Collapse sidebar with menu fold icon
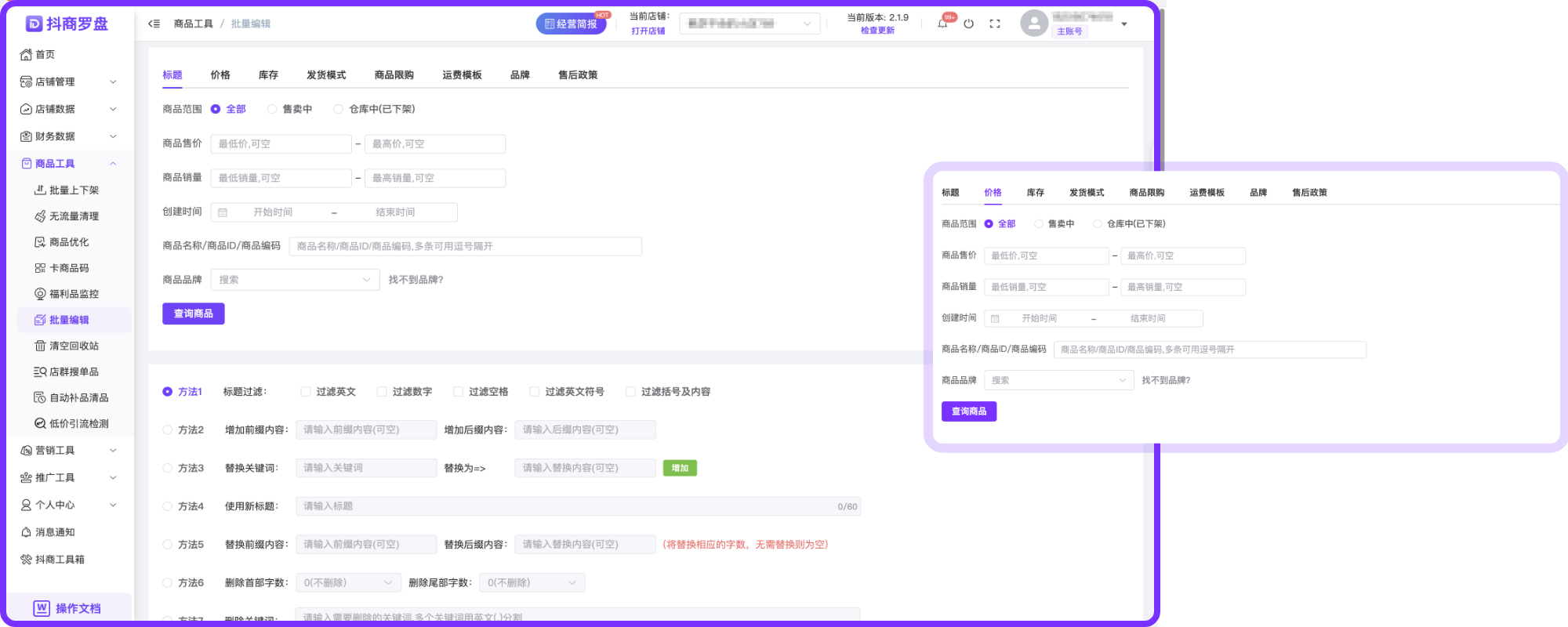This screenshot has width=1568, height=627. click(154, 24)
